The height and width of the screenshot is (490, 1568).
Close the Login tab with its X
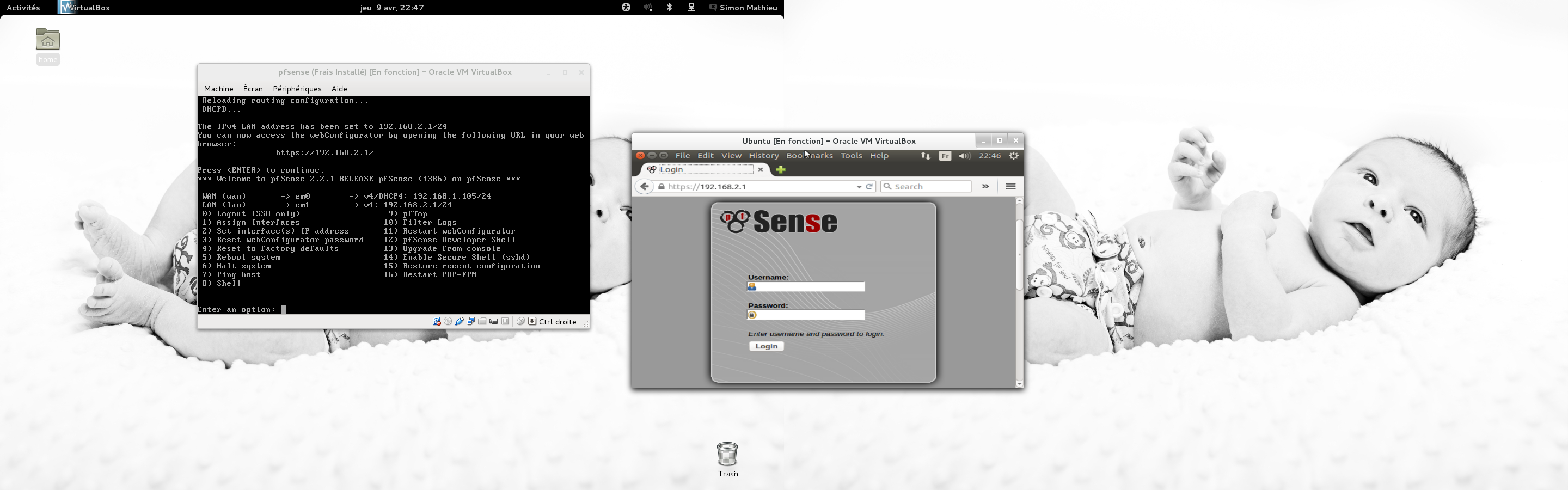(760, 170)
